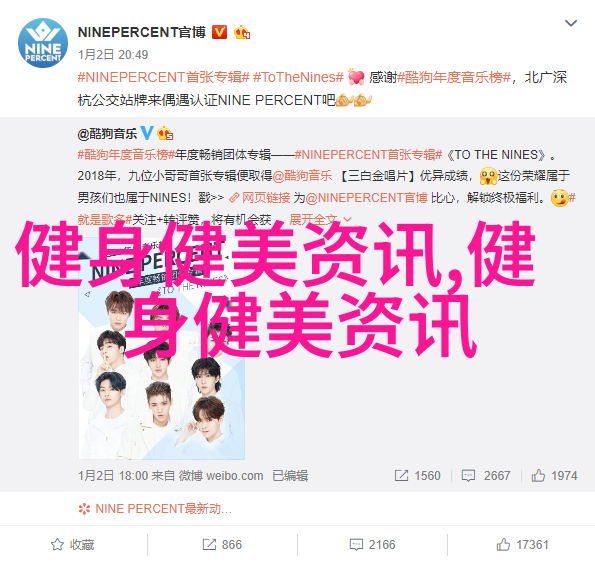
Task: View the group album poster image
Action: (162, 348)
